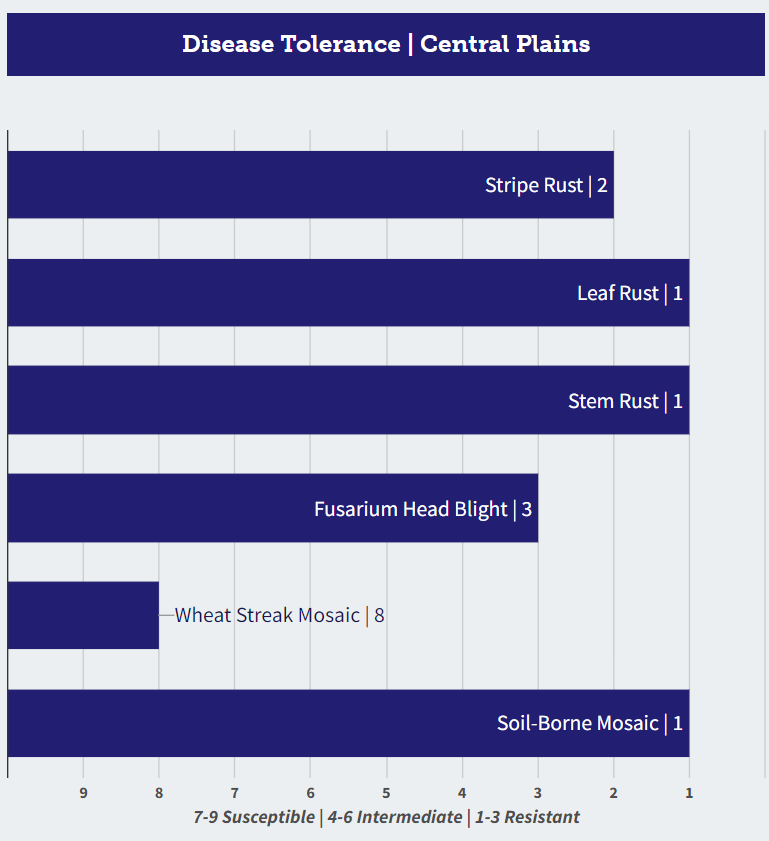Click axis tick label 1
The height and width of the screenshot is (841, 769).
(x=689, y=793)
